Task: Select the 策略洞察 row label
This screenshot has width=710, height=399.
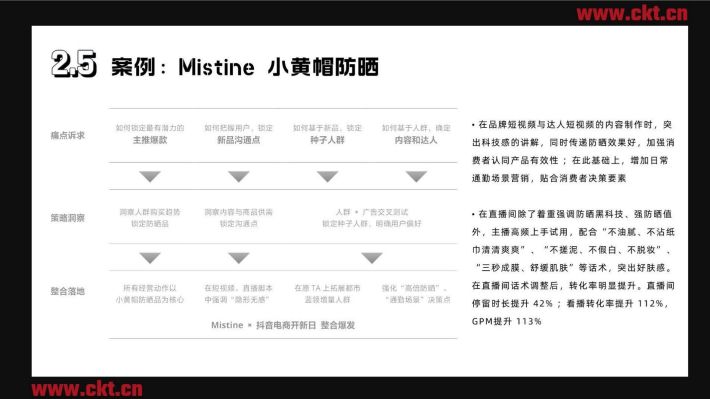Action: [67, 218]
